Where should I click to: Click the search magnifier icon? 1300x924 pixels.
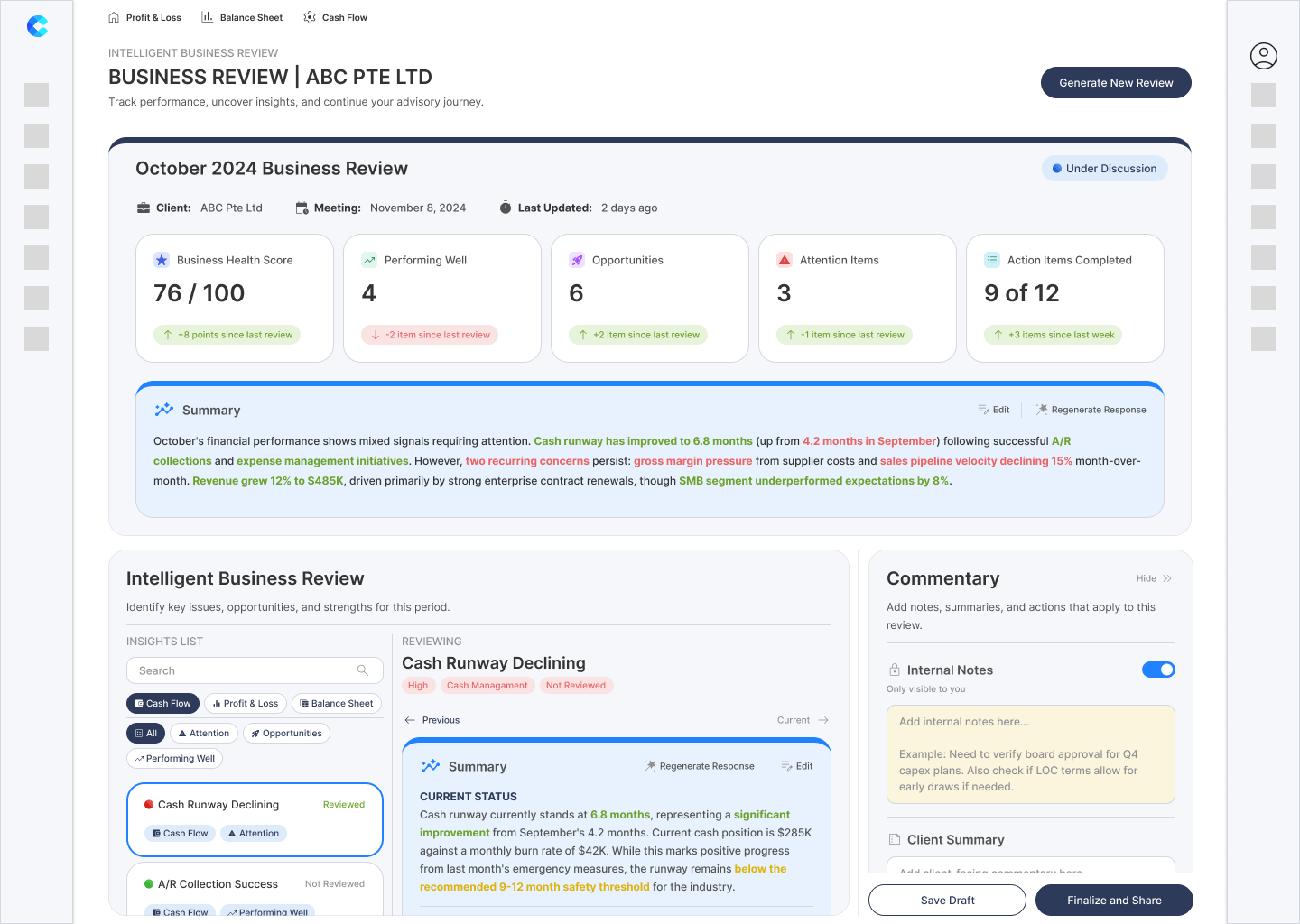pos(363,670)
